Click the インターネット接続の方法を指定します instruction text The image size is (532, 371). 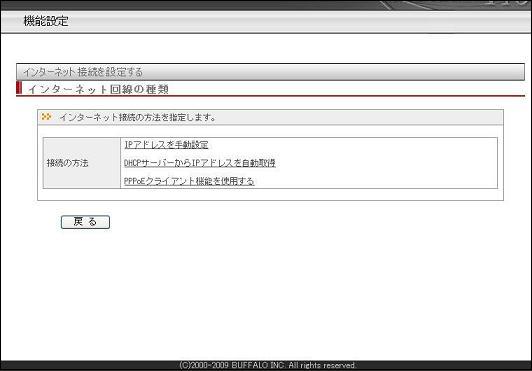tap(138, 117)
